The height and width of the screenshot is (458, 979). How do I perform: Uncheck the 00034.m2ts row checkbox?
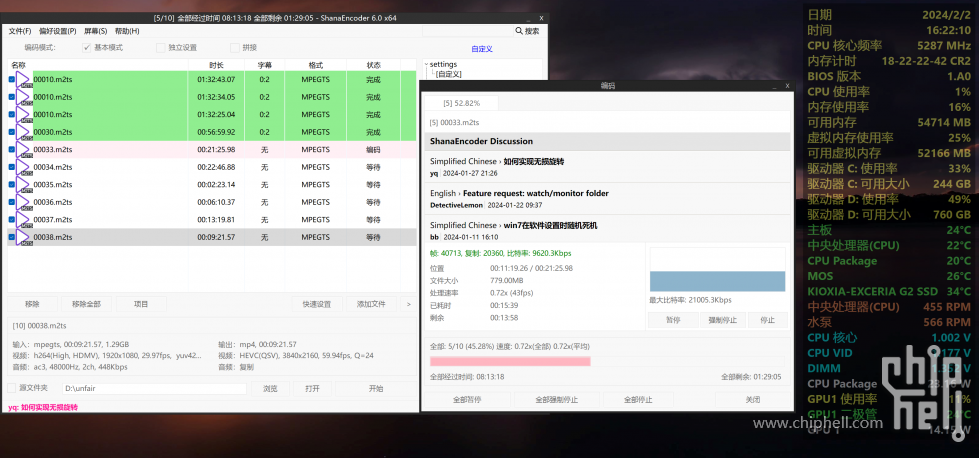(12, 167)
